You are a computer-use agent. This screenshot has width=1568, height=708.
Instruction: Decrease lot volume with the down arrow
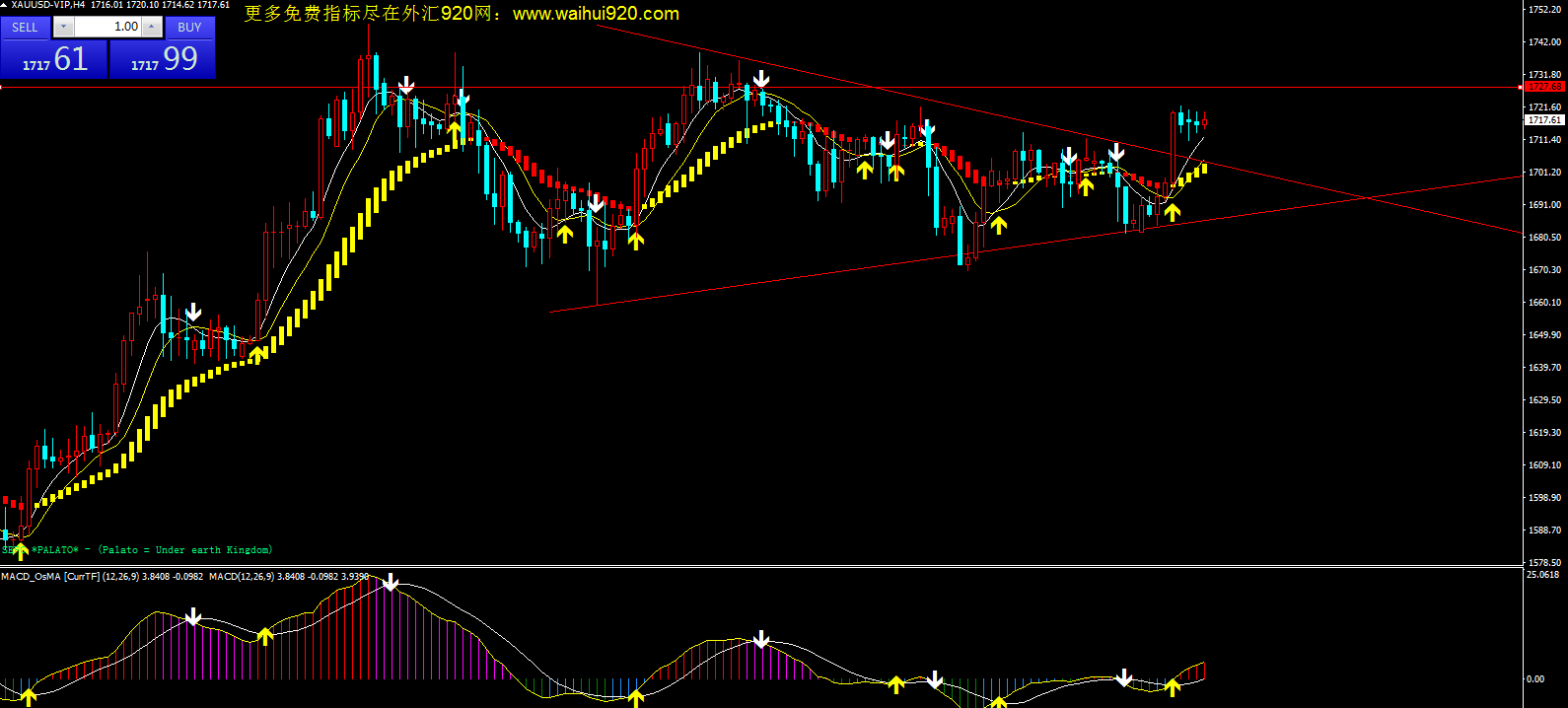64,27
